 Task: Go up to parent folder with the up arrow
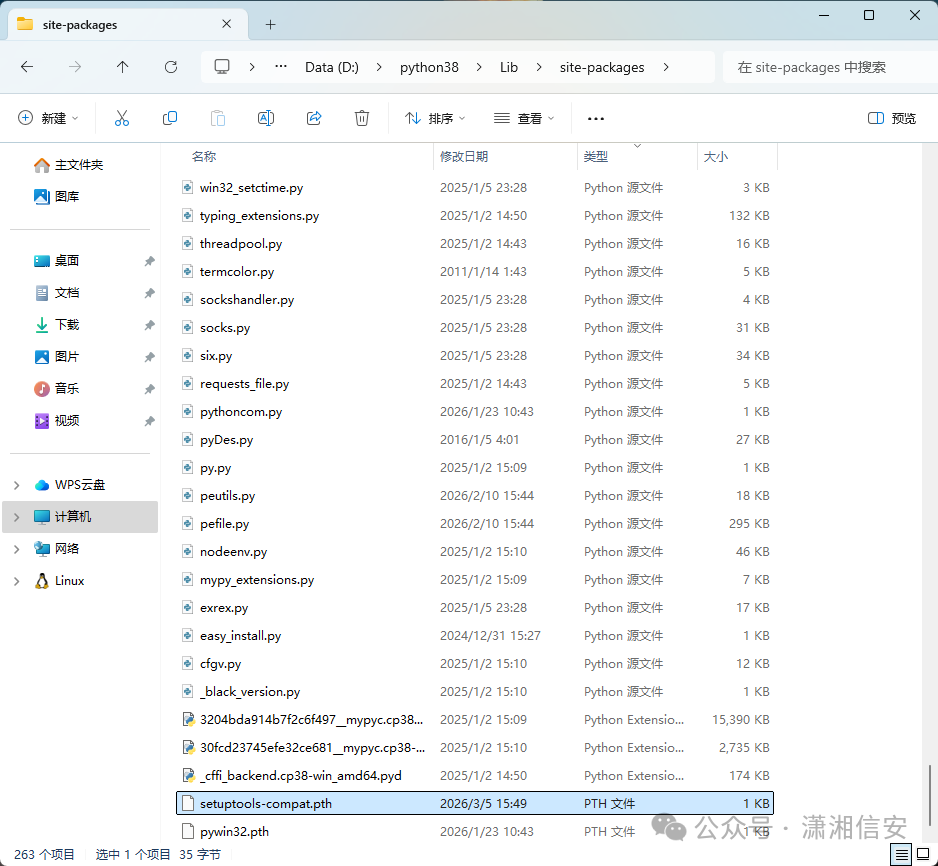pyautogui.click(x=122, y=67)
